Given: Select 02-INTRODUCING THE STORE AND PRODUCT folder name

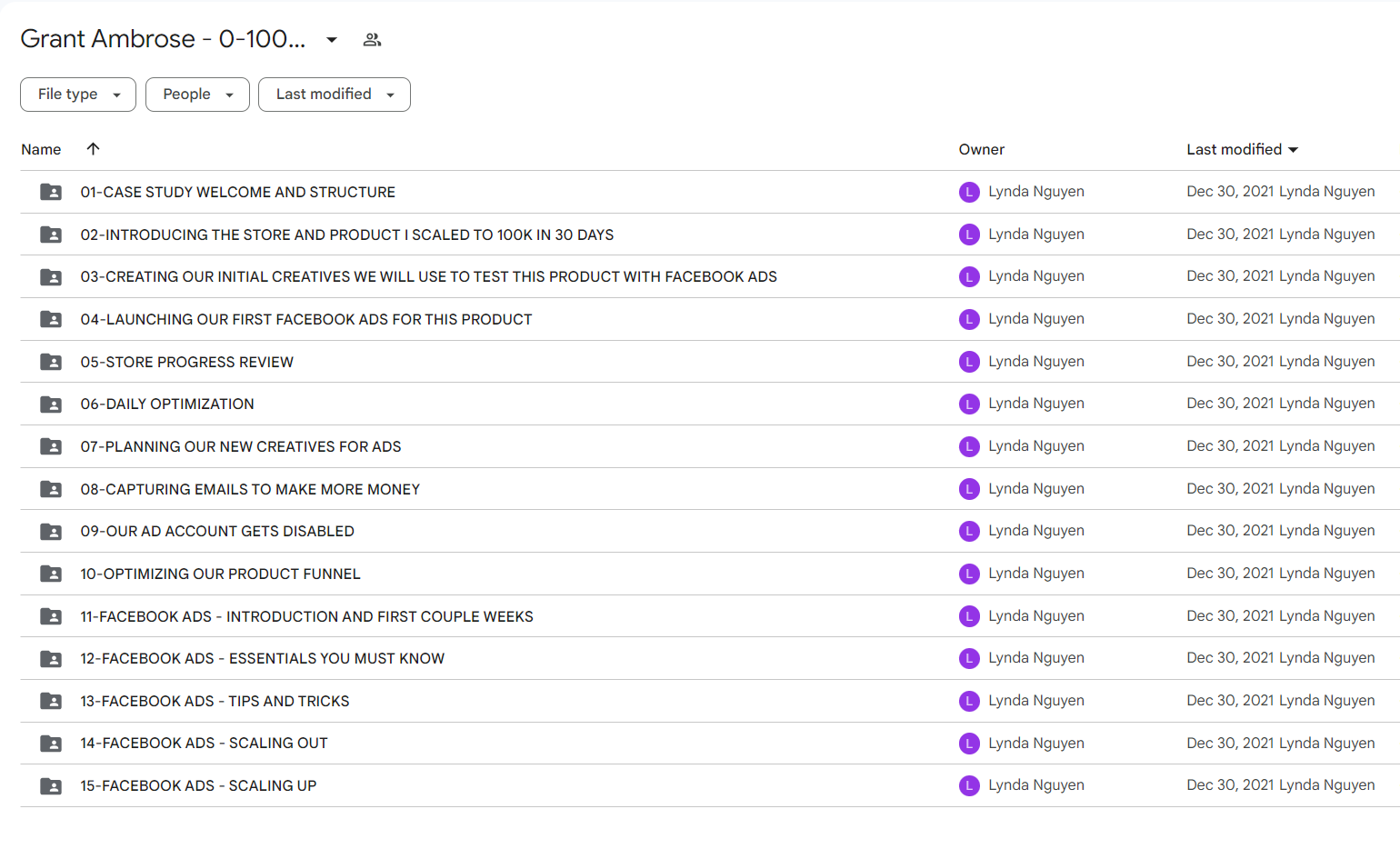Looking at the screenshot, I should [x=347, y=235].
